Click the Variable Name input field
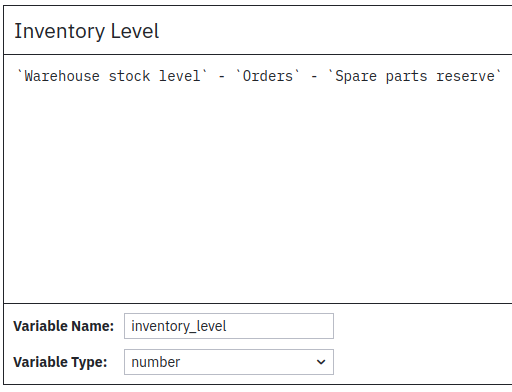Screen dimensions: 512x392 pyautogui.click(x=229, y=326)
